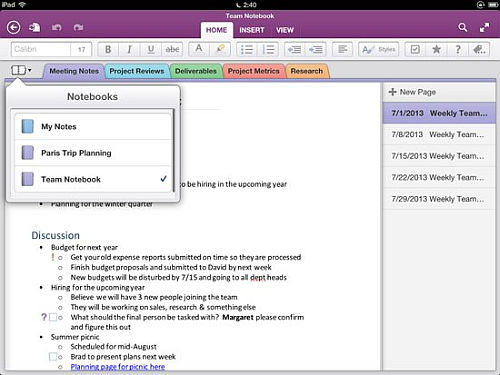The width and height of the screenshot is (500, 375).
Task: Open the 7/29/2013 Weekly Team page
Action: click(x=439, y=199)
